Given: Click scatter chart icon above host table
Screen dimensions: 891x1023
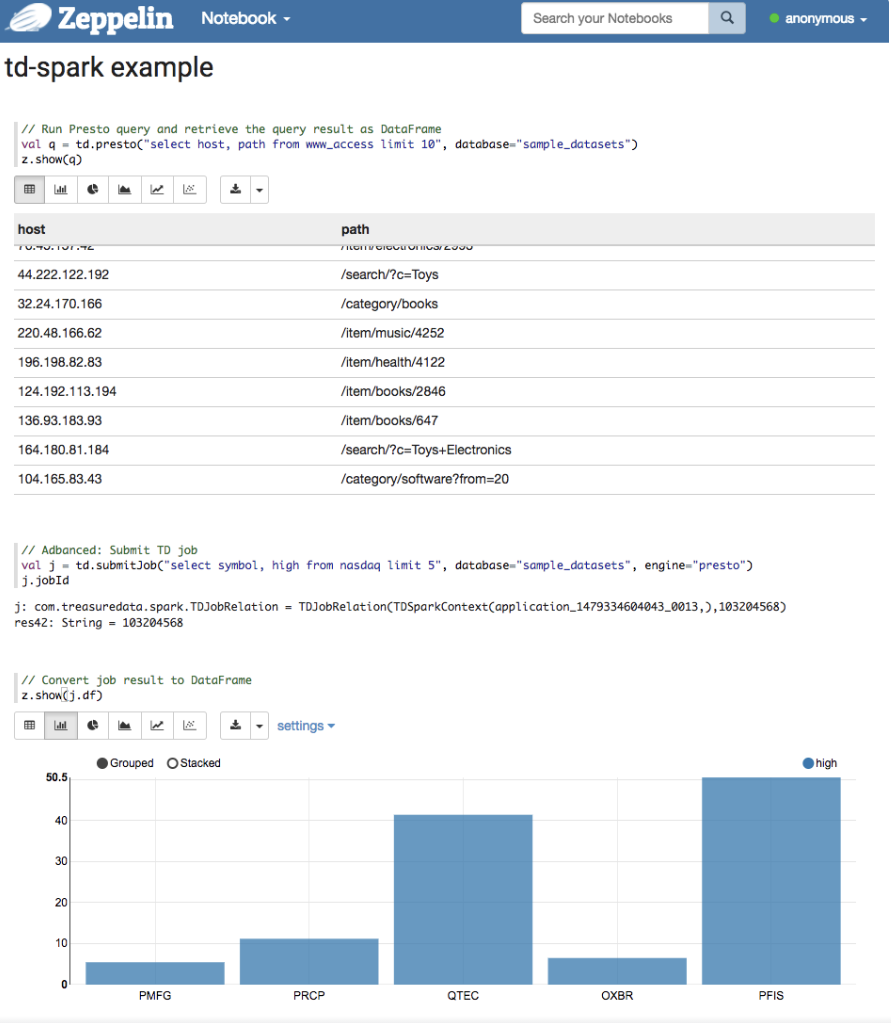Looking at the screenshot, I should click(189, 189).
